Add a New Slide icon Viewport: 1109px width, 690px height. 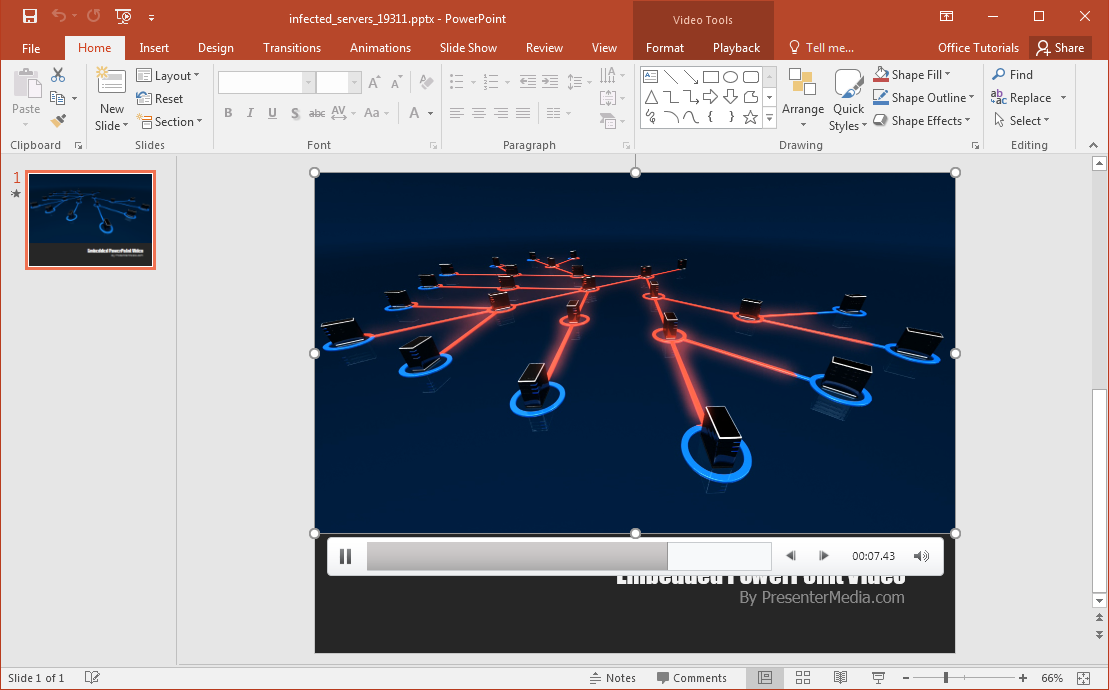tap(111, 82)
